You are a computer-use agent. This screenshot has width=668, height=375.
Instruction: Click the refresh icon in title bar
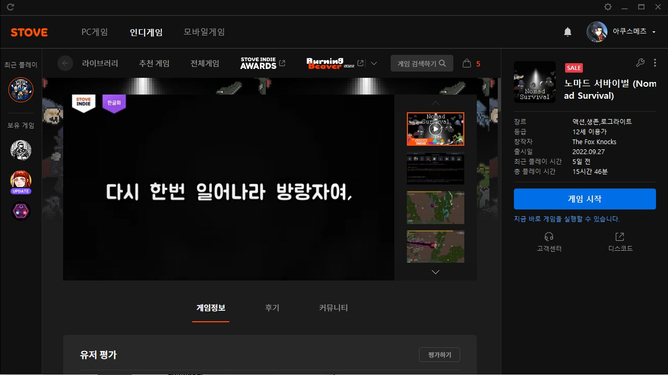(x=10, y=7)
